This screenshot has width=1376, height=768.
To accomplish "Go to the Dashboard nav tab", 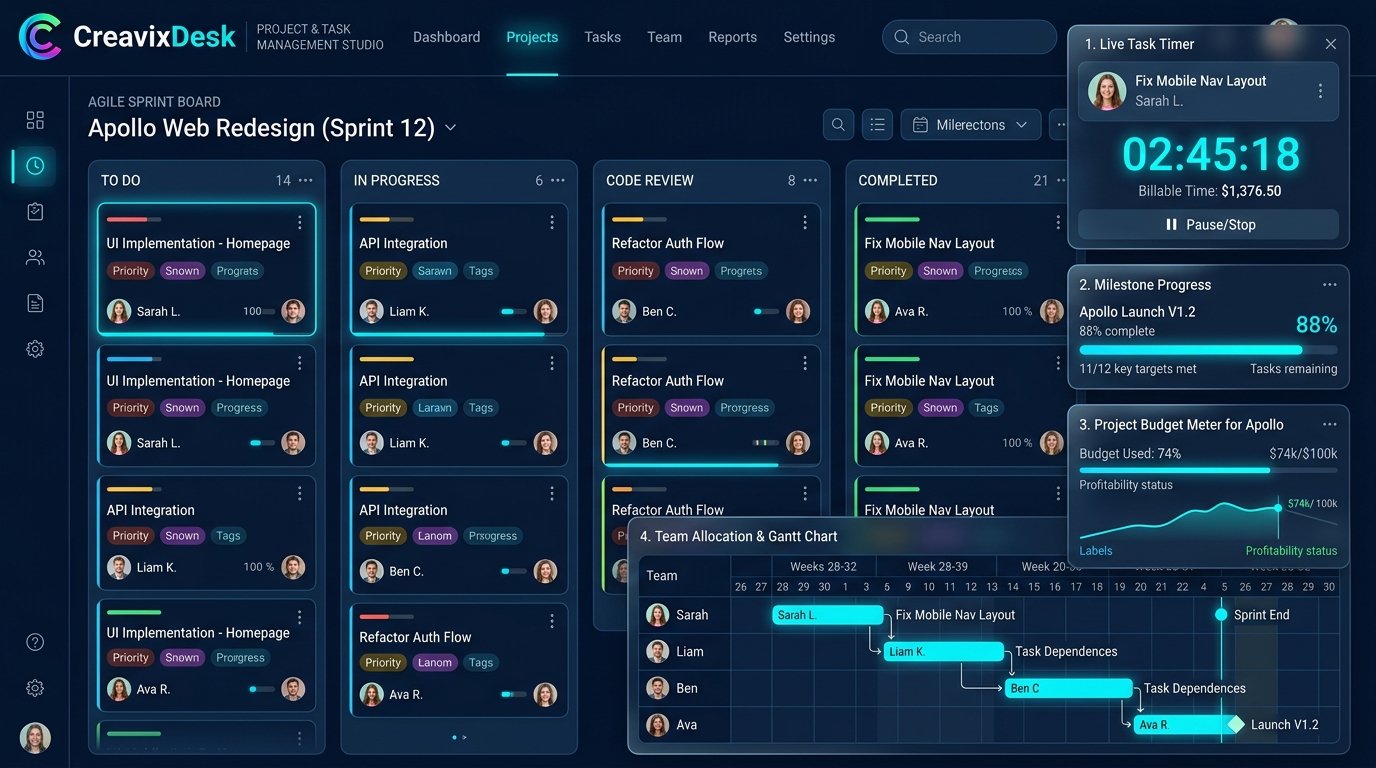I will click(x=446, y=37).
